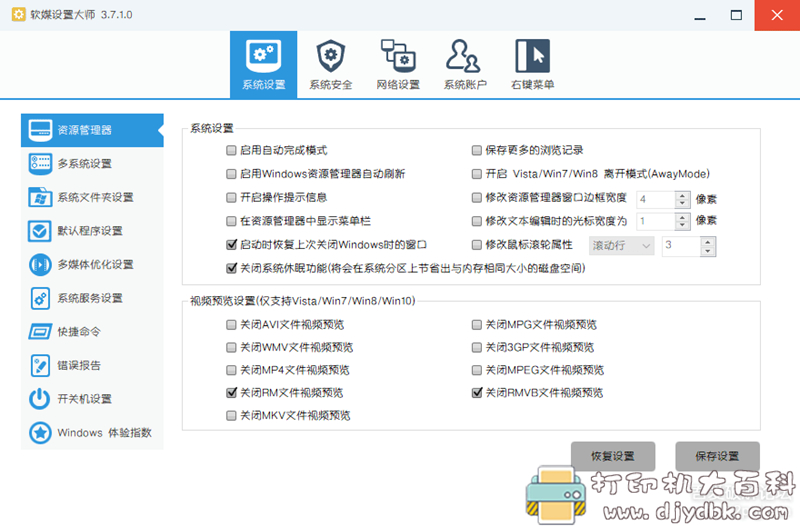Select the 资源管理器 sidebar icon
This screenshot has width=800, height=526.
tap(40, 130)
